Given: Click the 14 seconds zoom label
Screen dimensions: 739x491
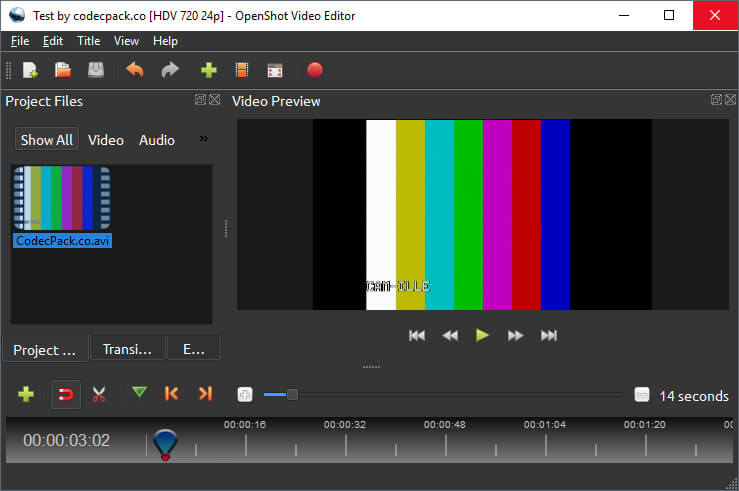Looking at the screenshot, I should 694,396.
